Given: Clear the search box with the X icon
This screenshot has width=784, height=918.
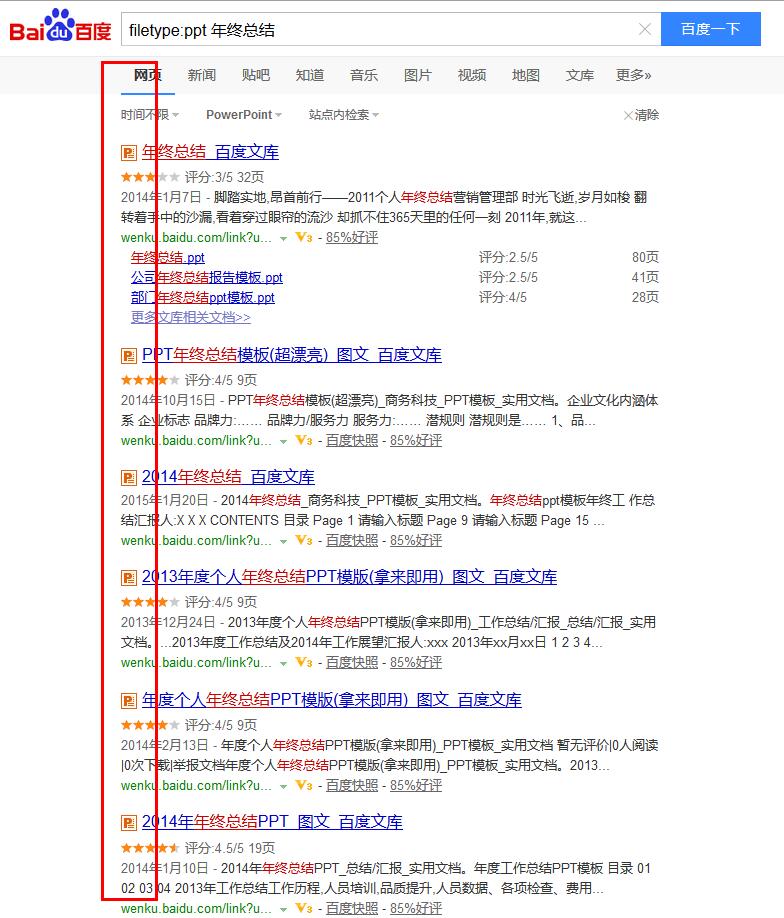Looking at the screenshot, I should [x=645, y=29].
